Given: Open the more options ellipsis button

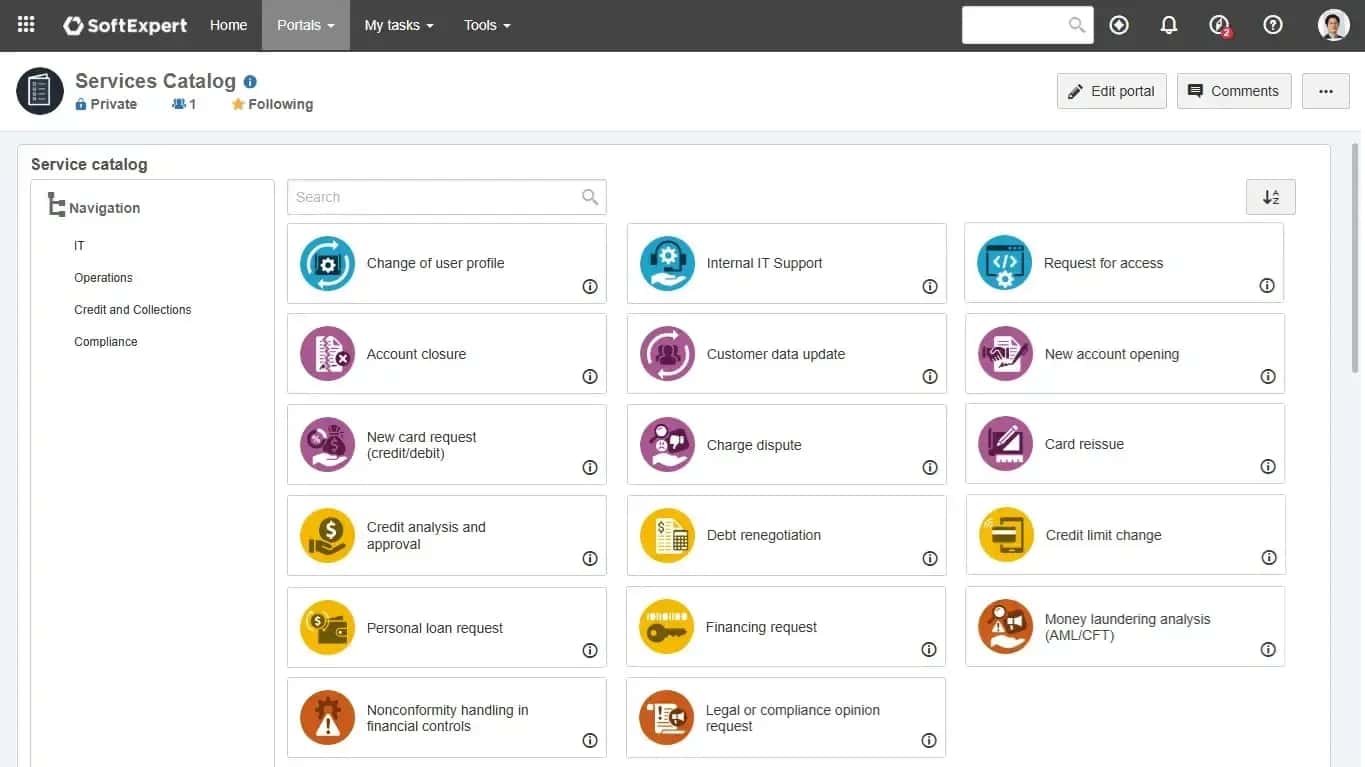Looking at the screenshot, I should click(1326, 91).
